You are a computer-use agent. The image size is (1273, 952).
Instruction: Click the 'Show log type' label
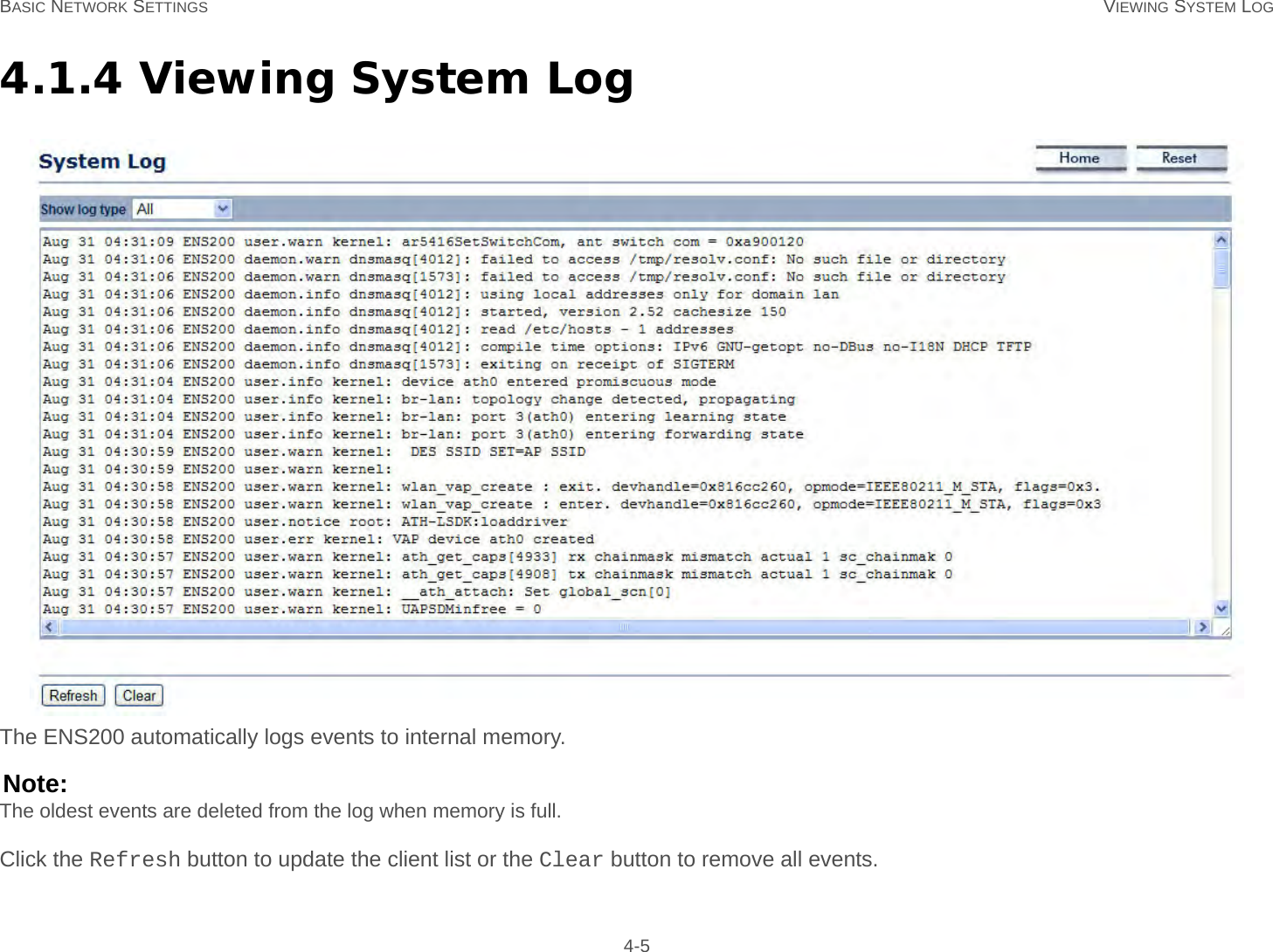(x=83, y=210)
